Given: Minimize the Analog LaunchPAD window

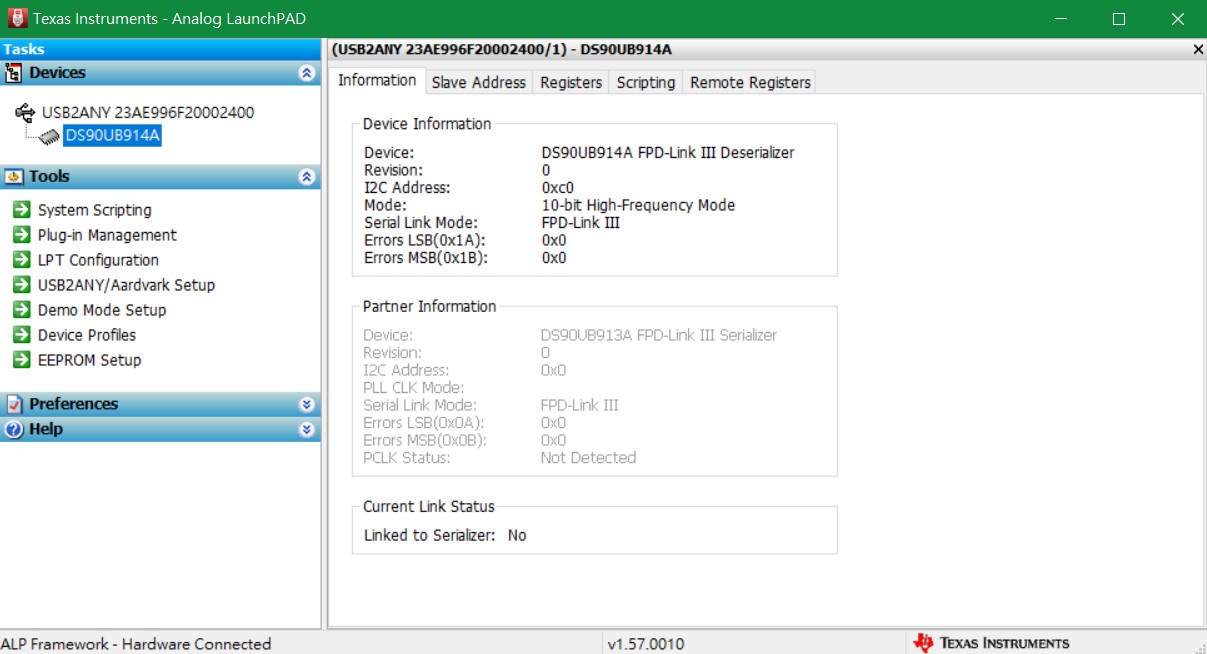Looking at the screenshot, I should point(1063,19).
